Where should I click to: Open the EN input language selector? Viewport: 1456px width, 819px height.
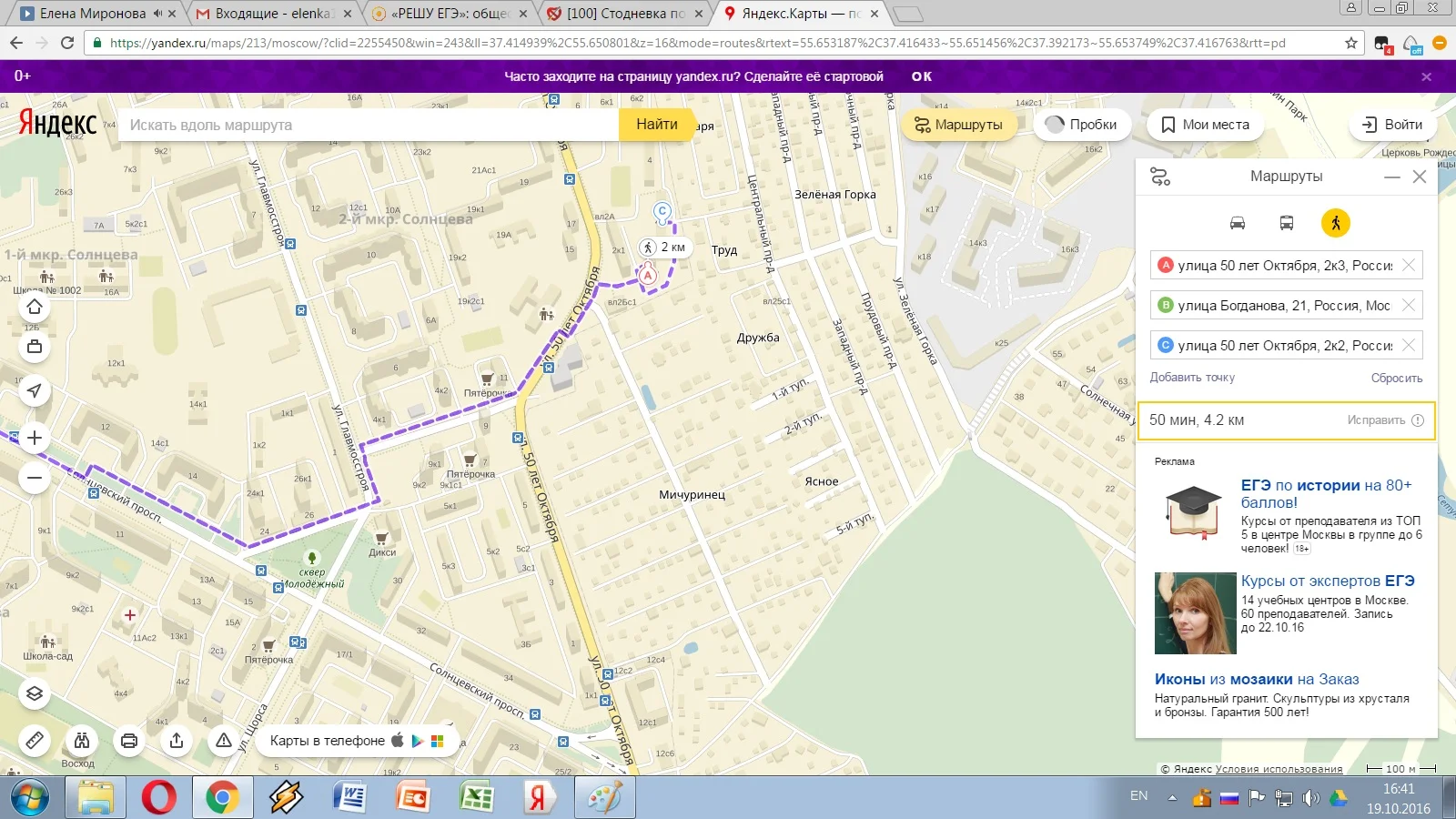[1138, 796]
